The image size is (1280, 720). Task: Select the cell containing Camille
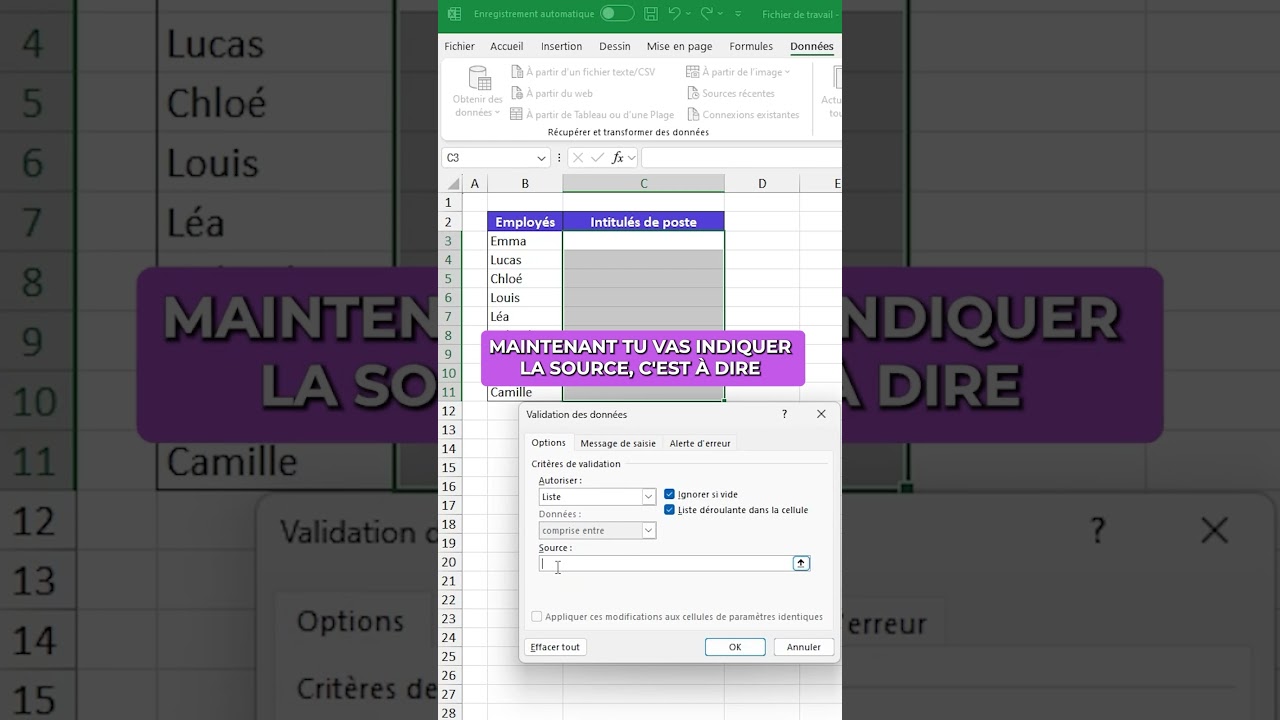pos(525,392)
